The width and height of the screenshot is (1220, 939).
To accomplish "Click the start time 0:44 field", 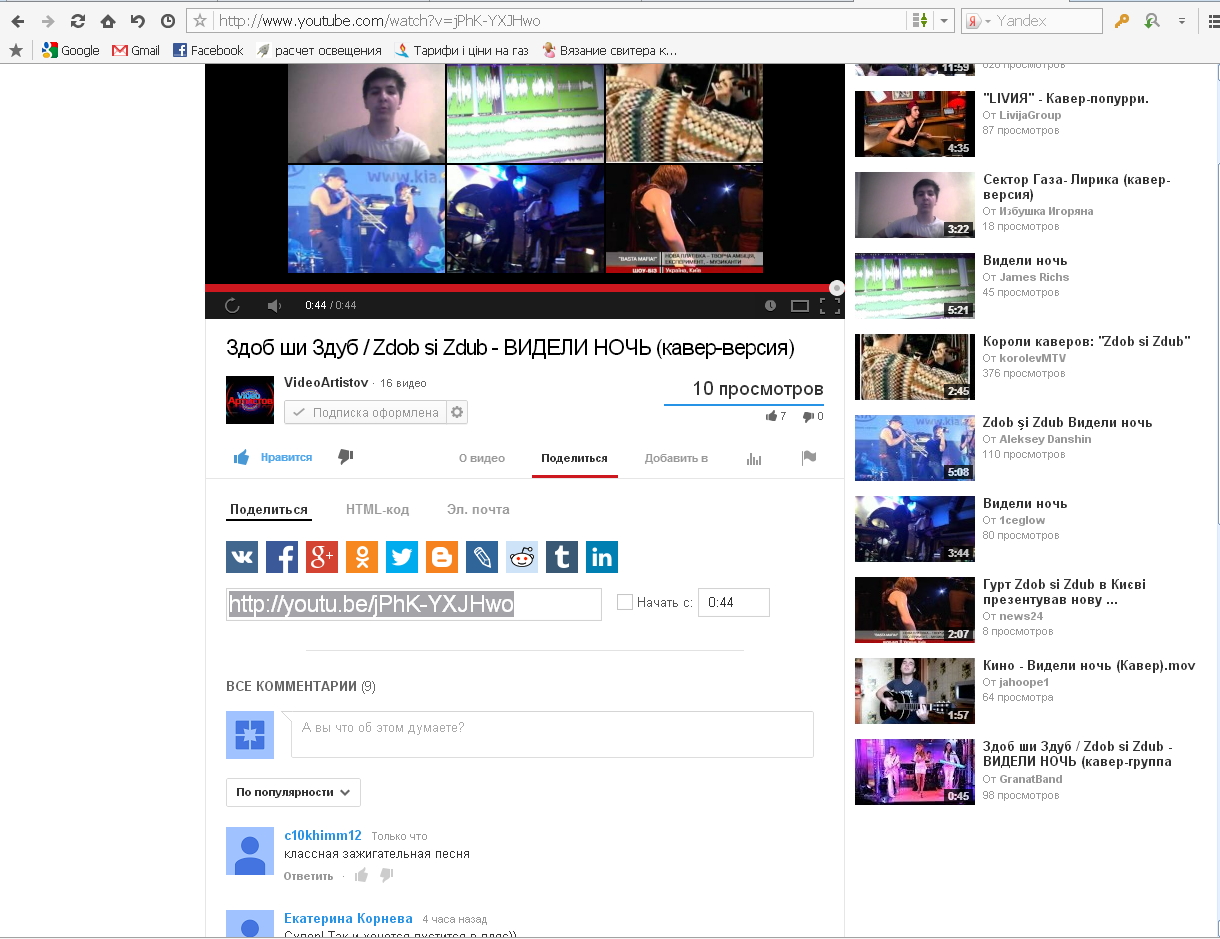I will pyautogui.click(x=734, y=602).
